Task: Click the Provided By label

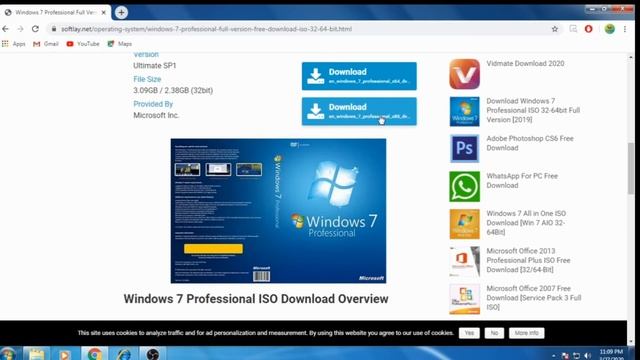Action: tap(153, 104)
